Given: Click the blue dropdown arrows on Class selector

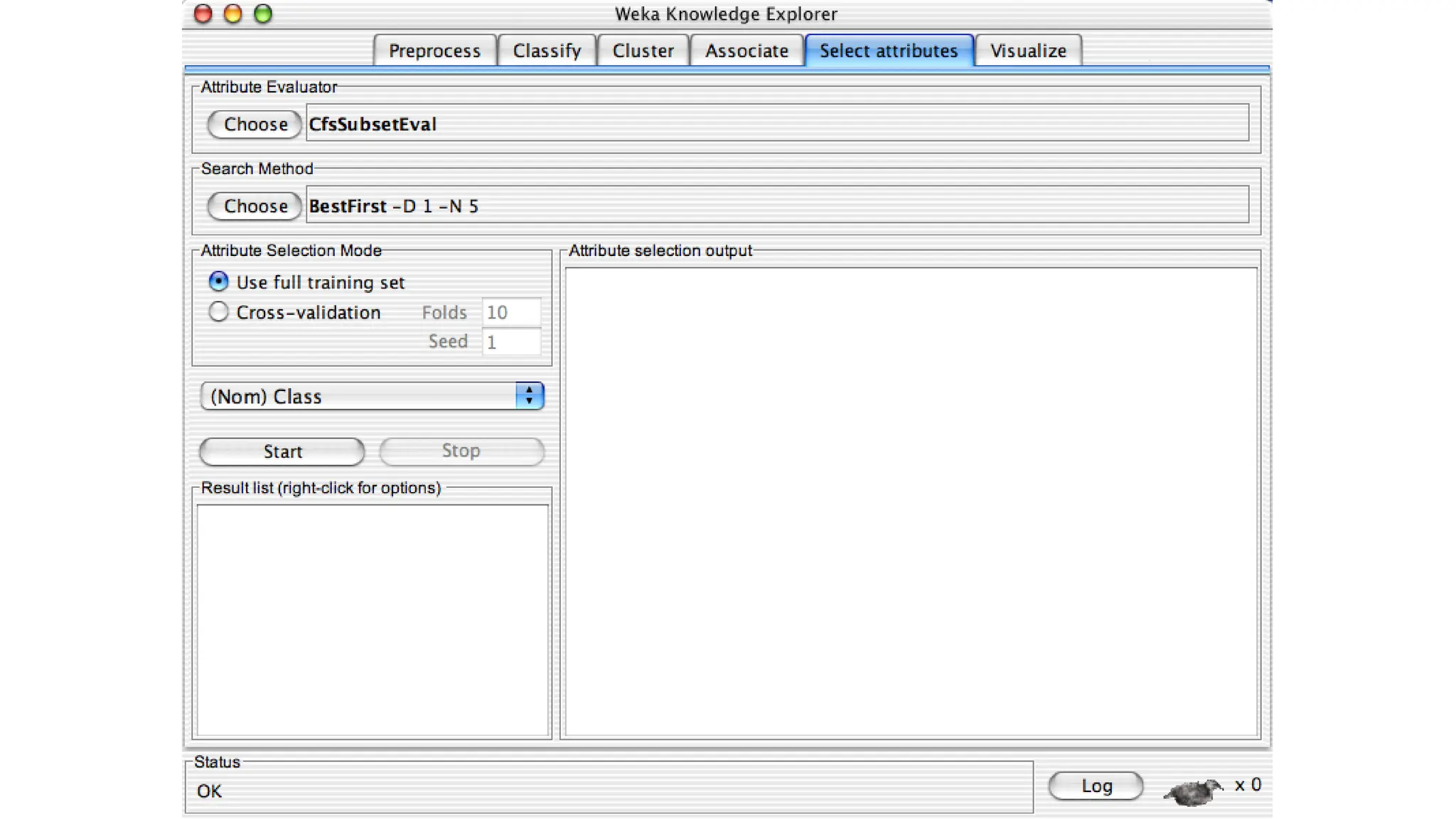Looking at the screenshot, I should tap(530, 397).
